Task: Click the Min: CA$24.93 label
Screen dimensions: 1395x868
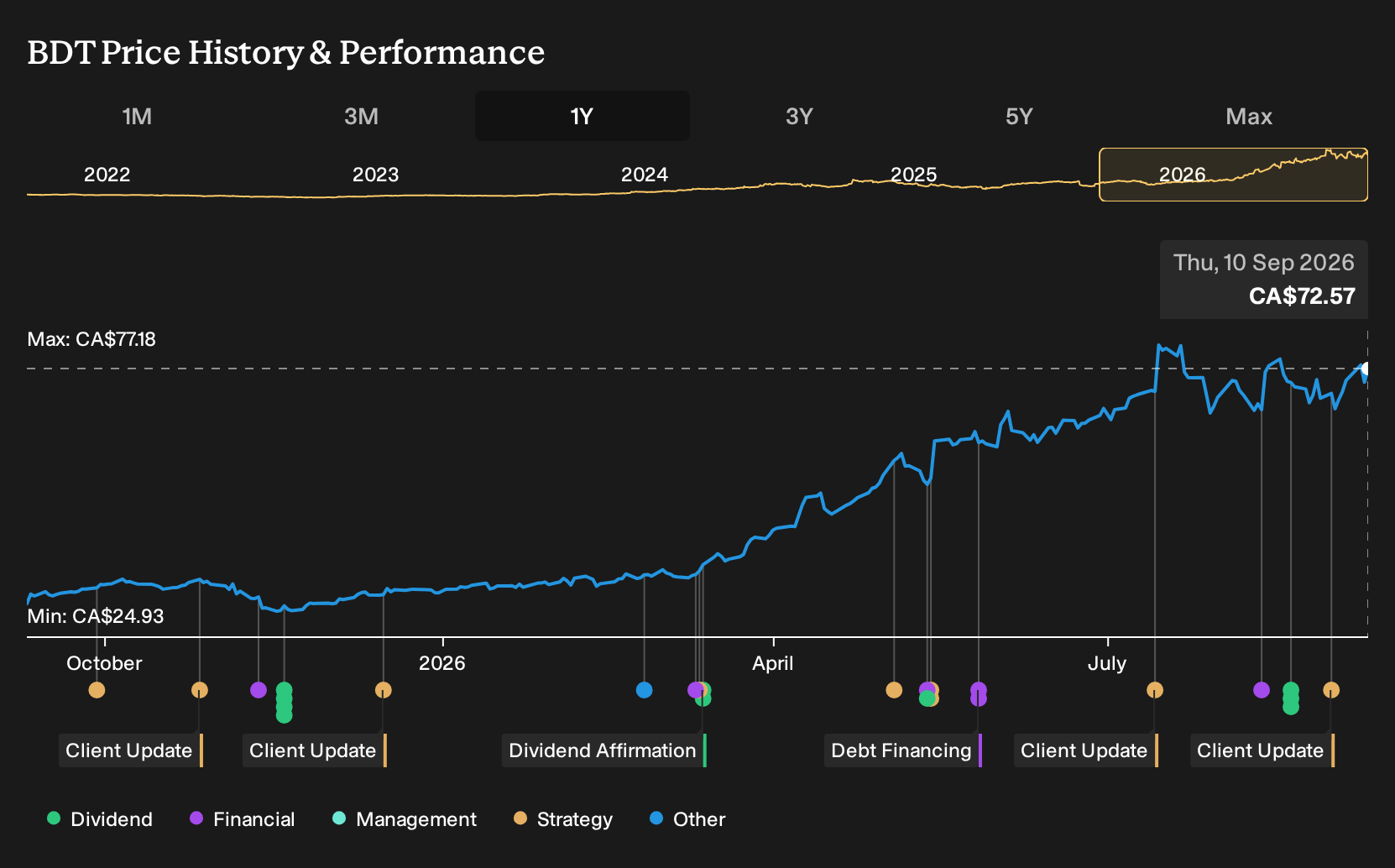Action: coord(96,616)
